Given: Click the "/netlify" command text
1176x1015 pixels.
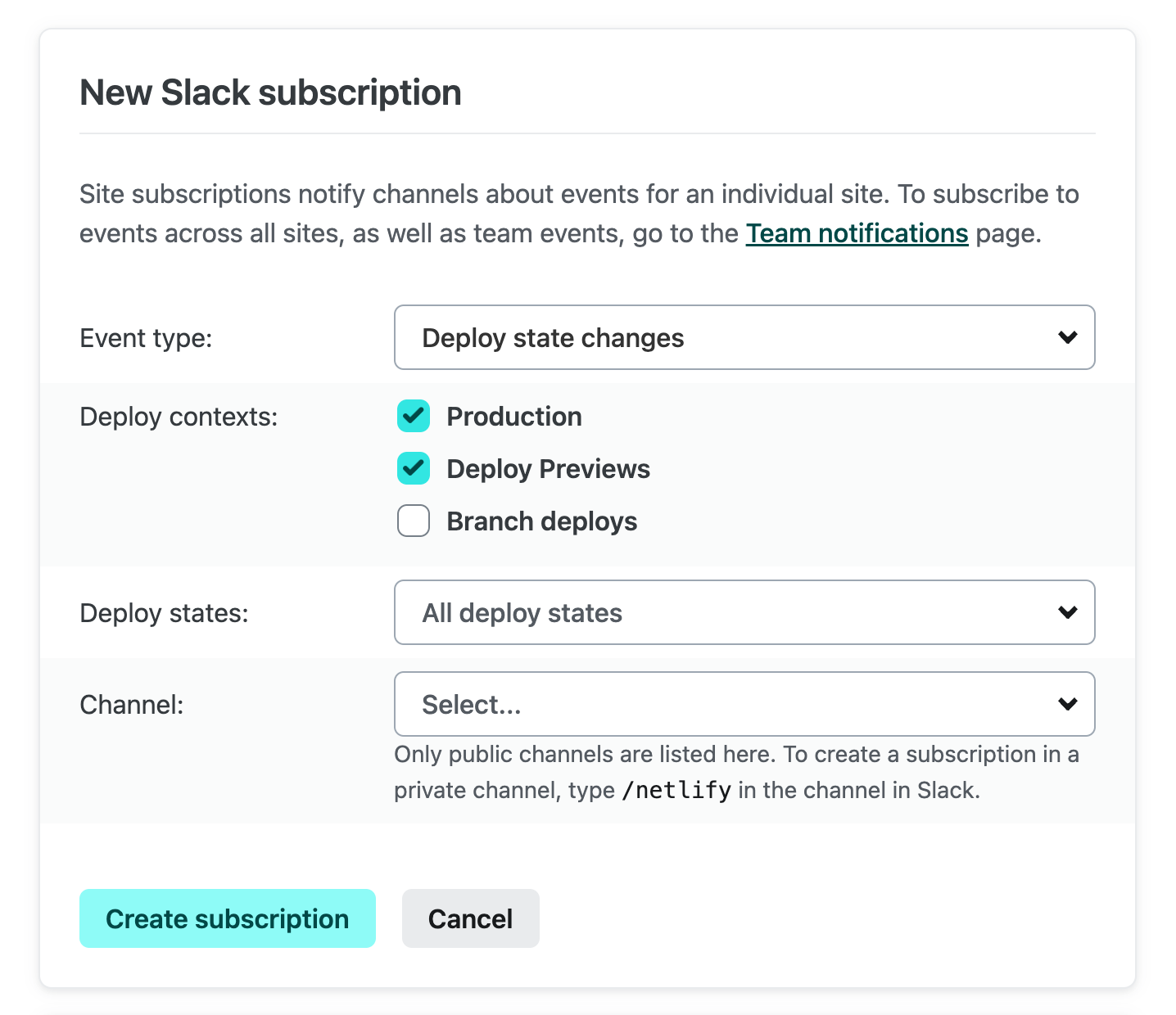Looking at the screenshot, I should coord(676,791).
